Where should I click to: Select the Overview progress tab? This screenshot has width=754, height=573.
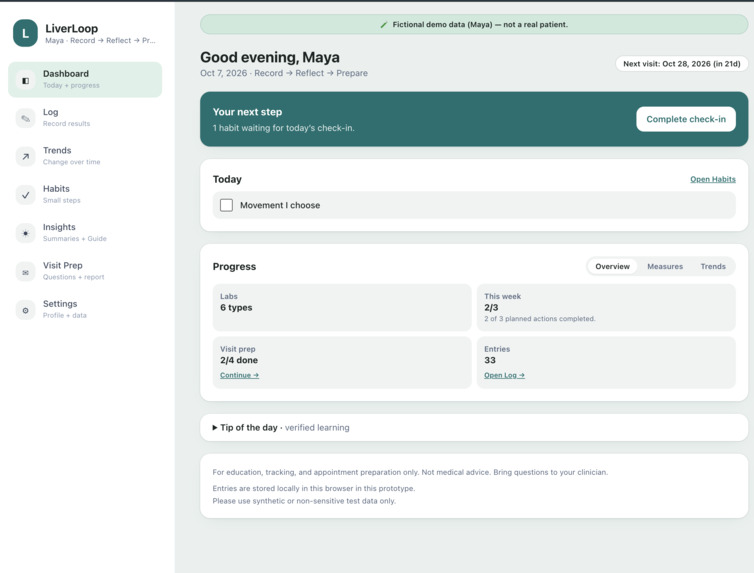click(x=612, y=266)
